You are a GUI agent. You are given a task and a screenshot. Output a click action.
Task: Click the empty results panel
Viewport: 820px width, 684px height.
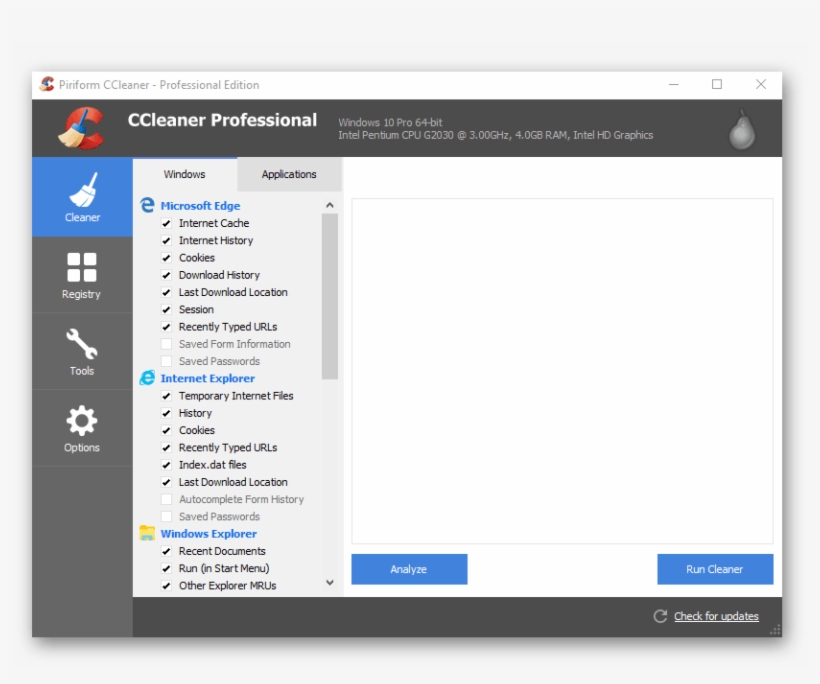[x=562, y=371]
